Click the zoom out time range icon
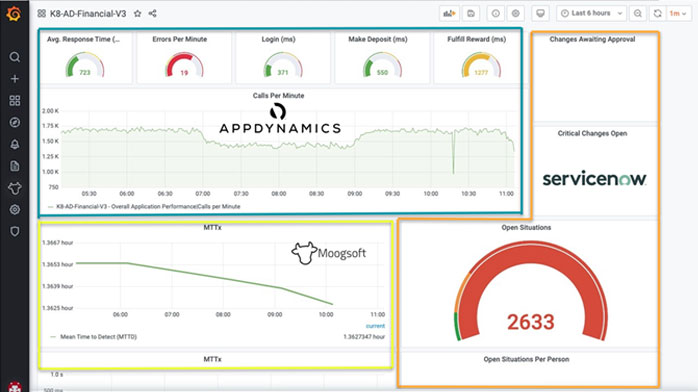Screen dimensions: 698x392 click(x=638, y=13)
